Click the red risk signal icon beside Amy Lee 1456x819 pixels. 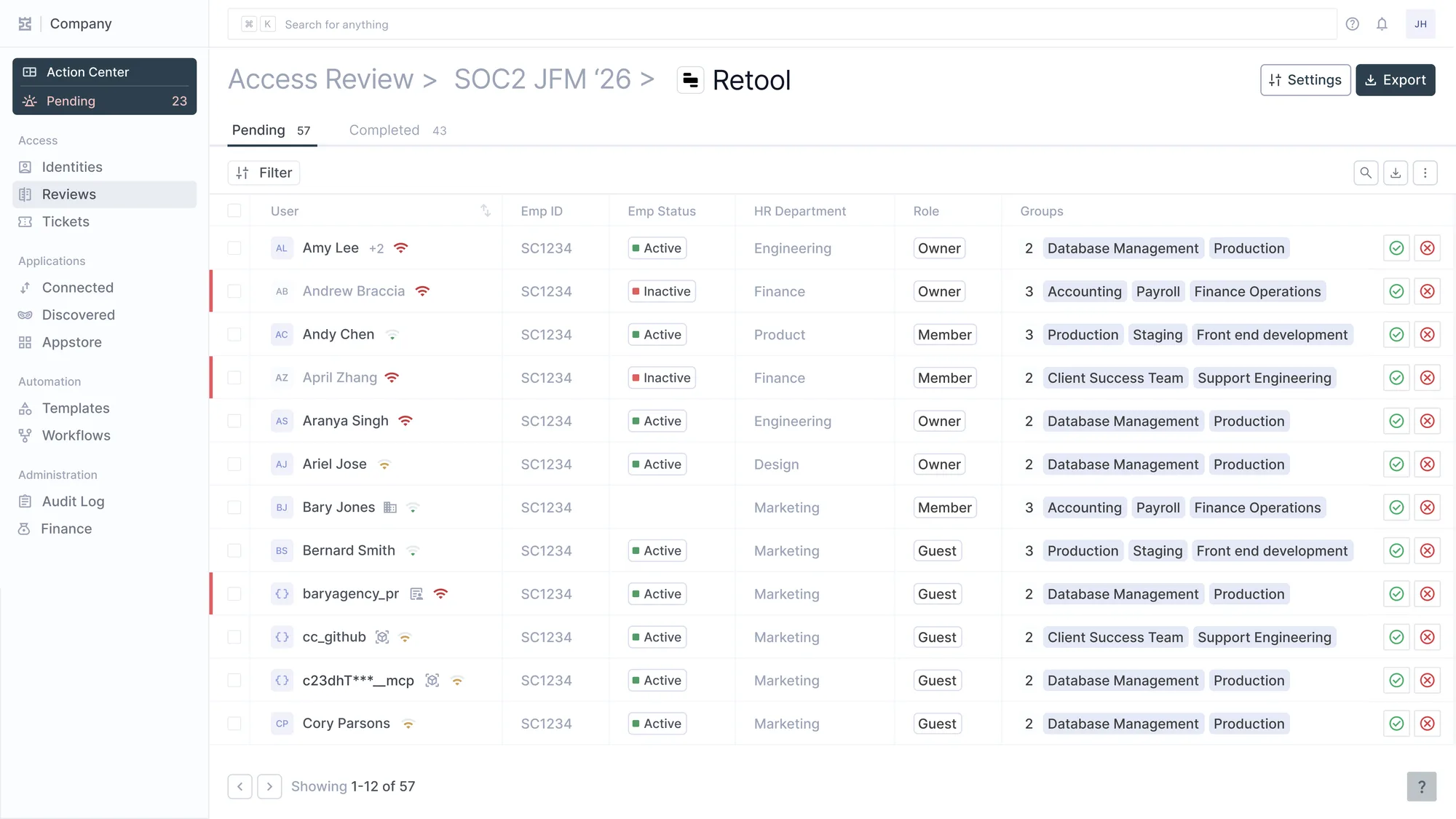[x=400, y=248]
